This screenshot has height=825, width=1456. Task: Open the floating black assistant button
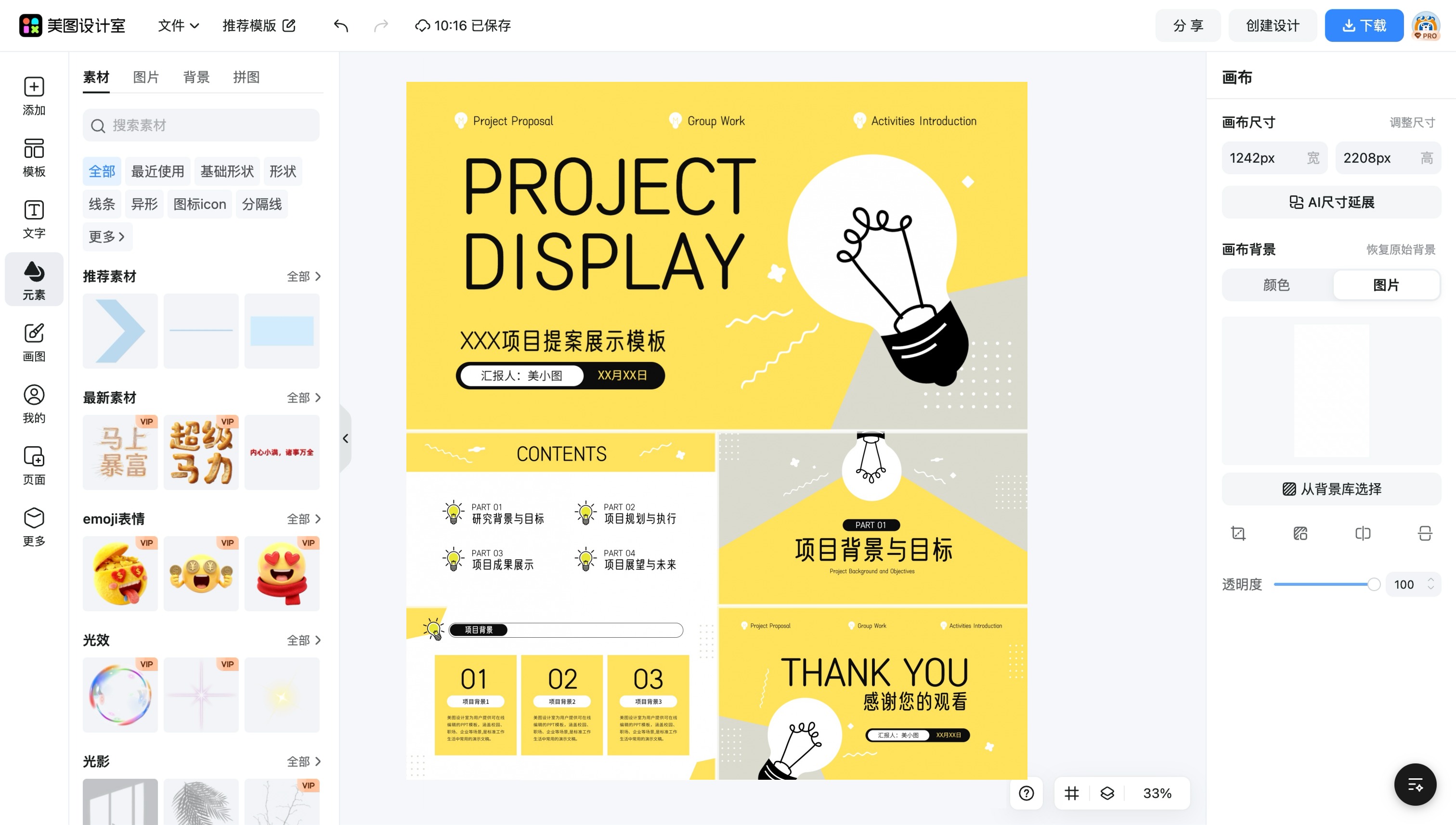click(1415, 784)
